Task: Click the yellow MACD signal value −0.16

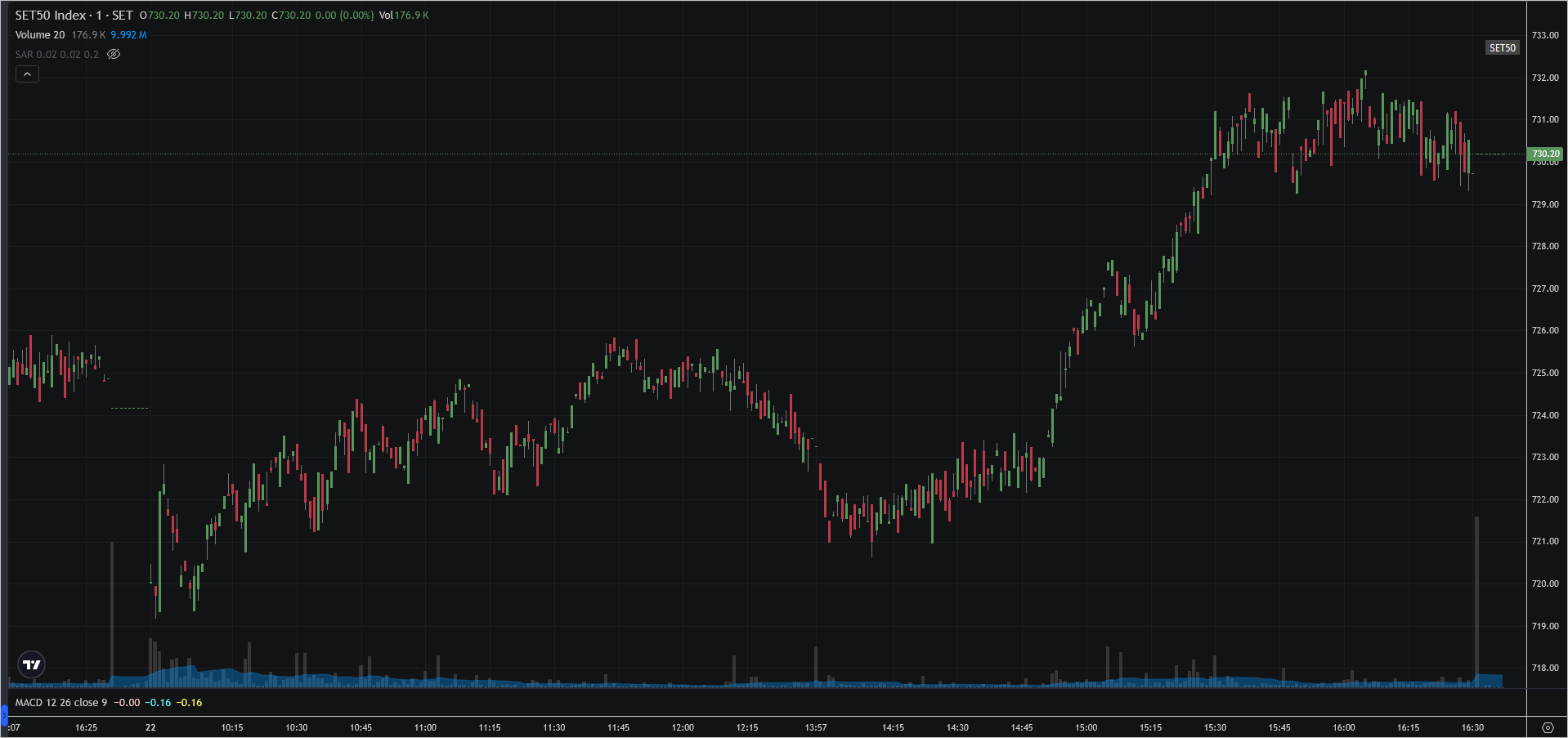Action: click(190, 703)
